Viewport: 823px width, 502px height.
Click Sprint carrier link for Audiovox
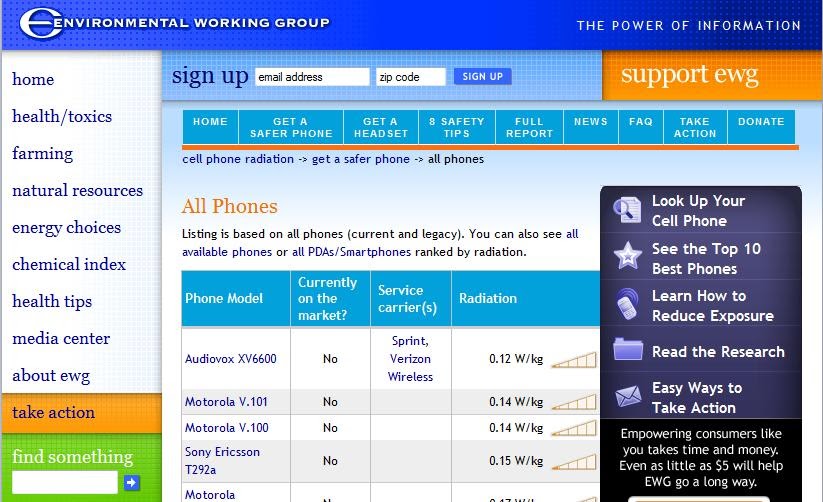tap(410, 341)
